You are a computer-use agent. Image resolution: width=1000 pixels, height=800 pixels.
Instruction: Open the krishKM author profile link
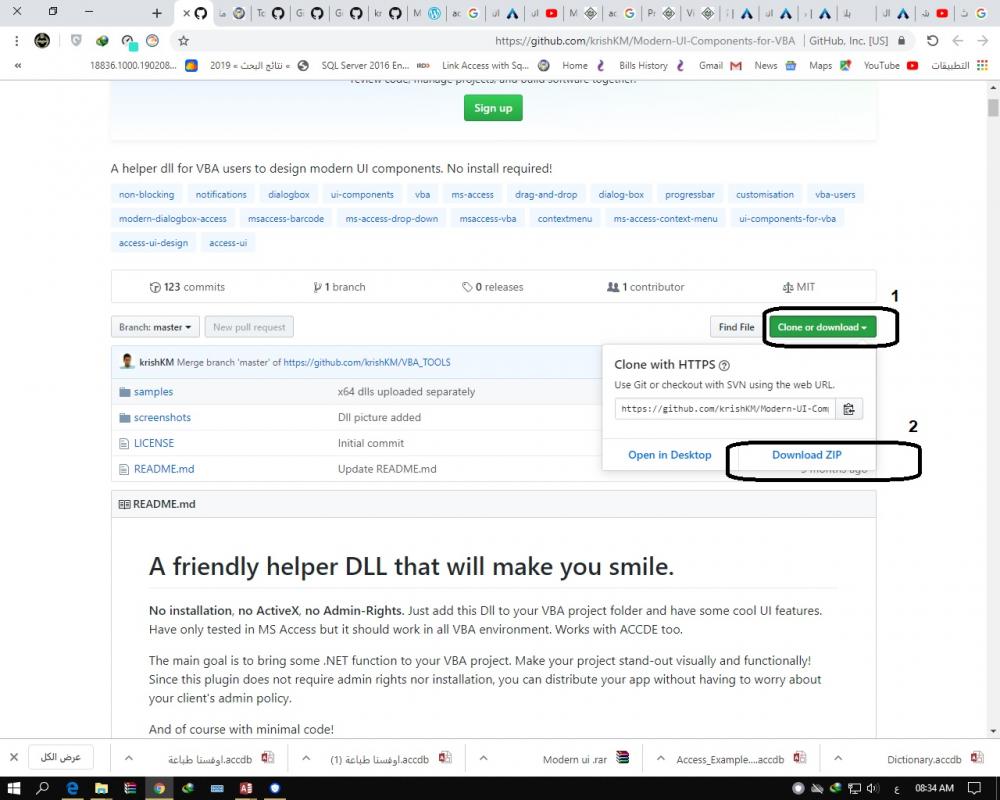click(x=156, y=362)
